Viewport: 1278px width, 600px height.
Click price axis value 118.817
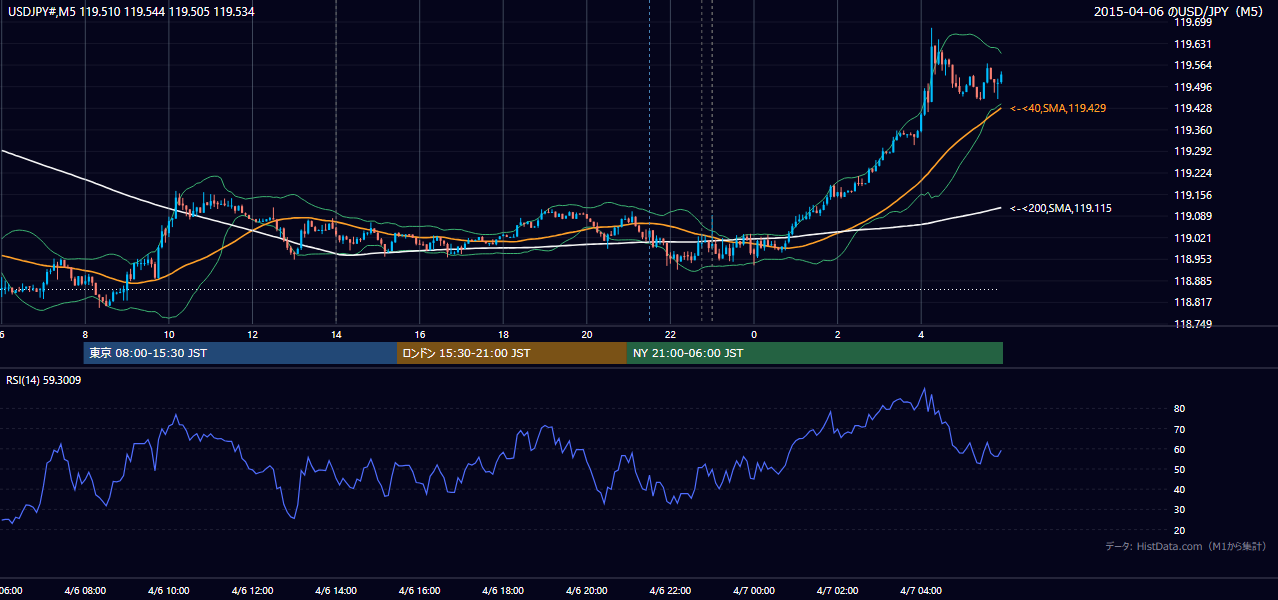(1192, 303)
